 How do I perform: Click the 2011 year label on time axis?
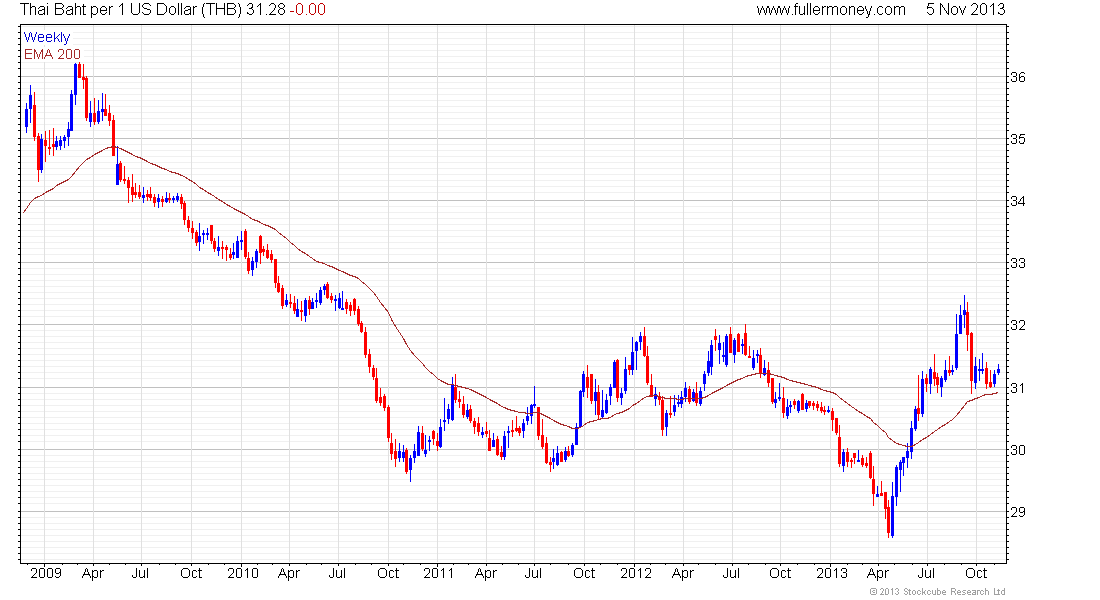click(438, 573)
